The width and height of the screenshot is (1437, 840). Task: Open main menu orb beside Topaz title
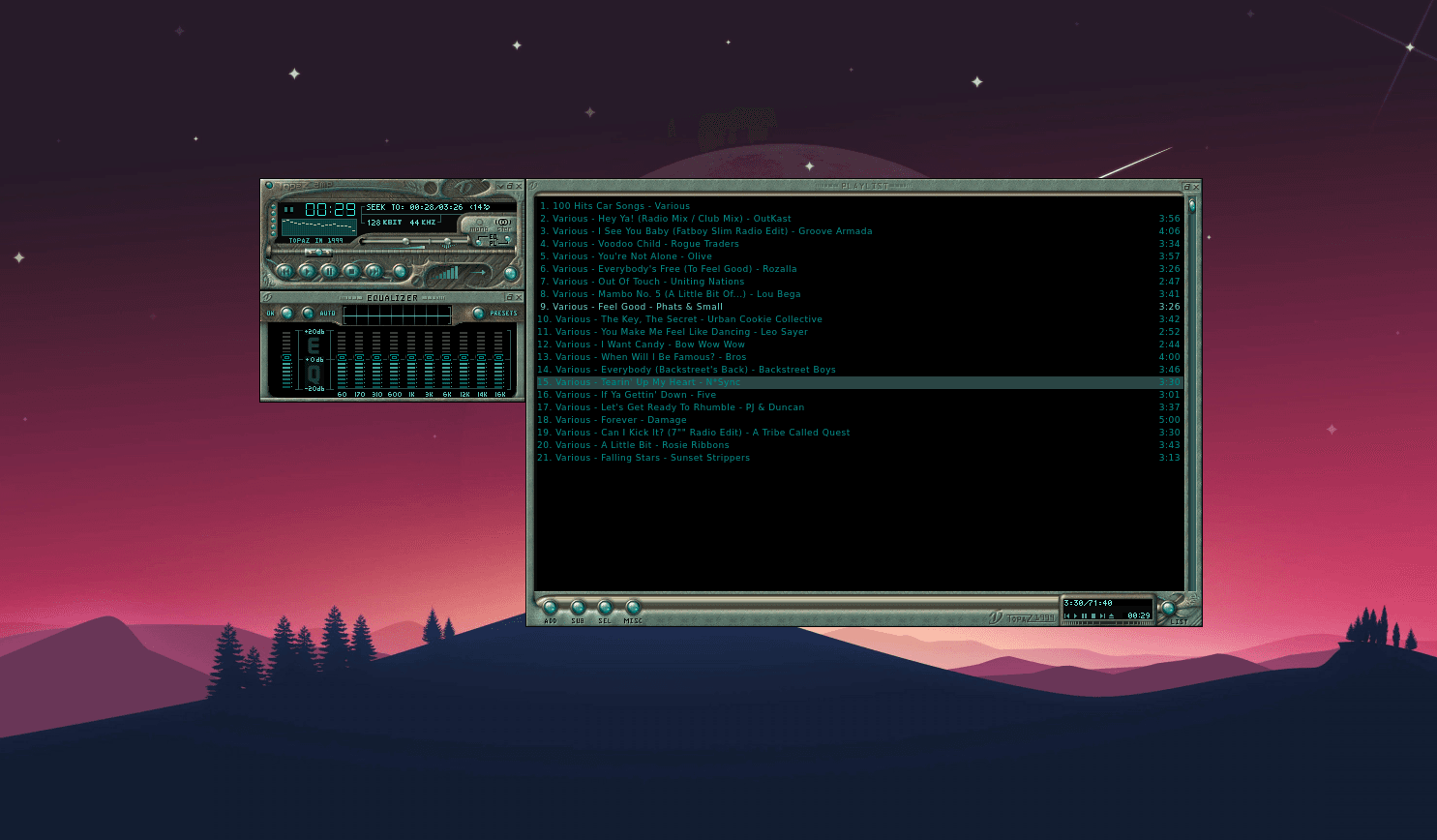tap(269, 185)
